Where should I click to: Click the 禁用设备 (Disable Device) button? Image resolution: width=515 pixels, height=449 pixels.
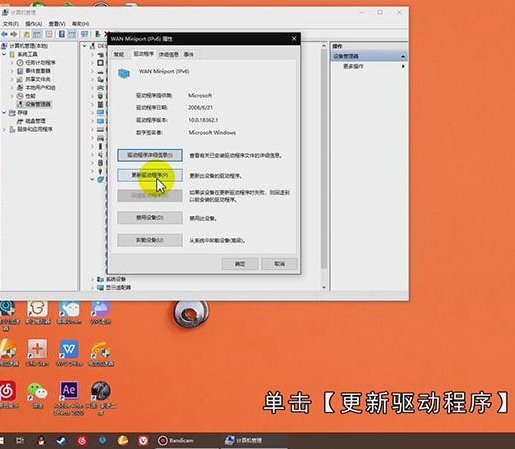click(150, 218)
